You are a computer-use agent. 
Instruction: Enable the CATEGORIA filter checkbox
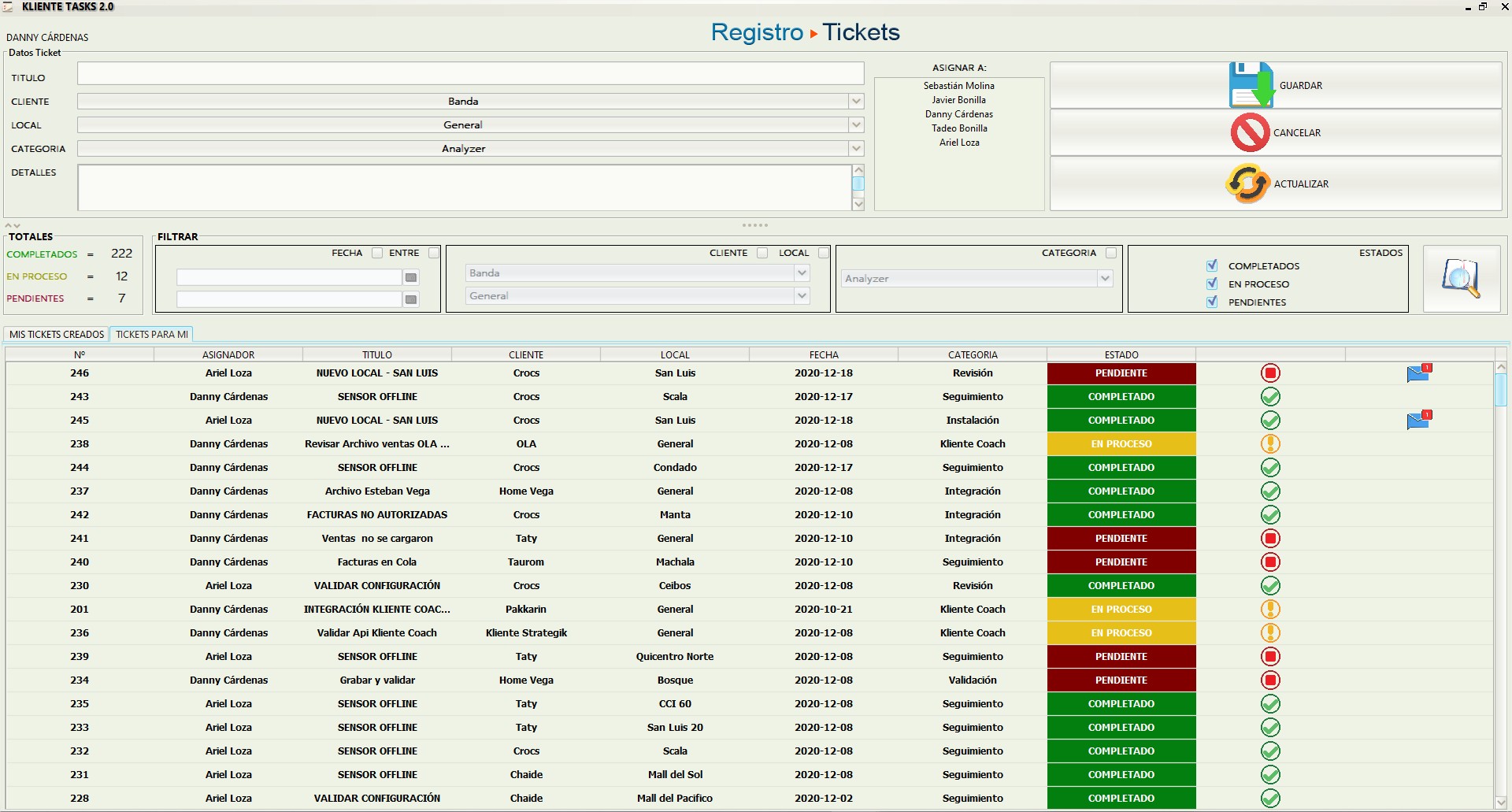pos(1112,253)
